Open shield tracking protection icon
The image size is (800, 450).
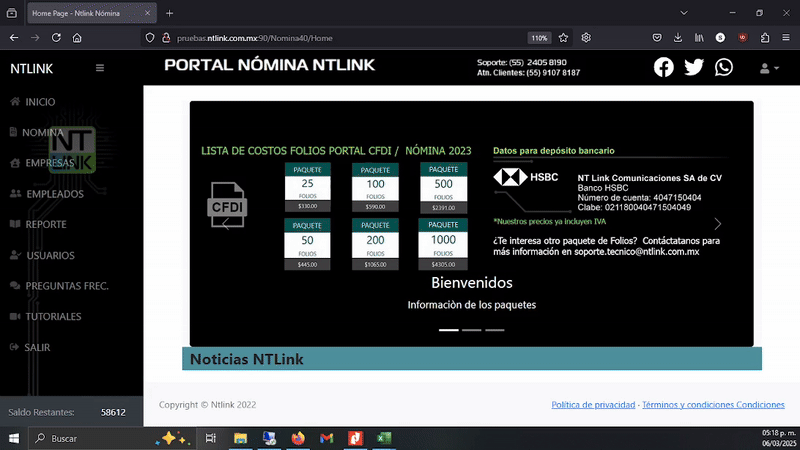tap(149, 38)
